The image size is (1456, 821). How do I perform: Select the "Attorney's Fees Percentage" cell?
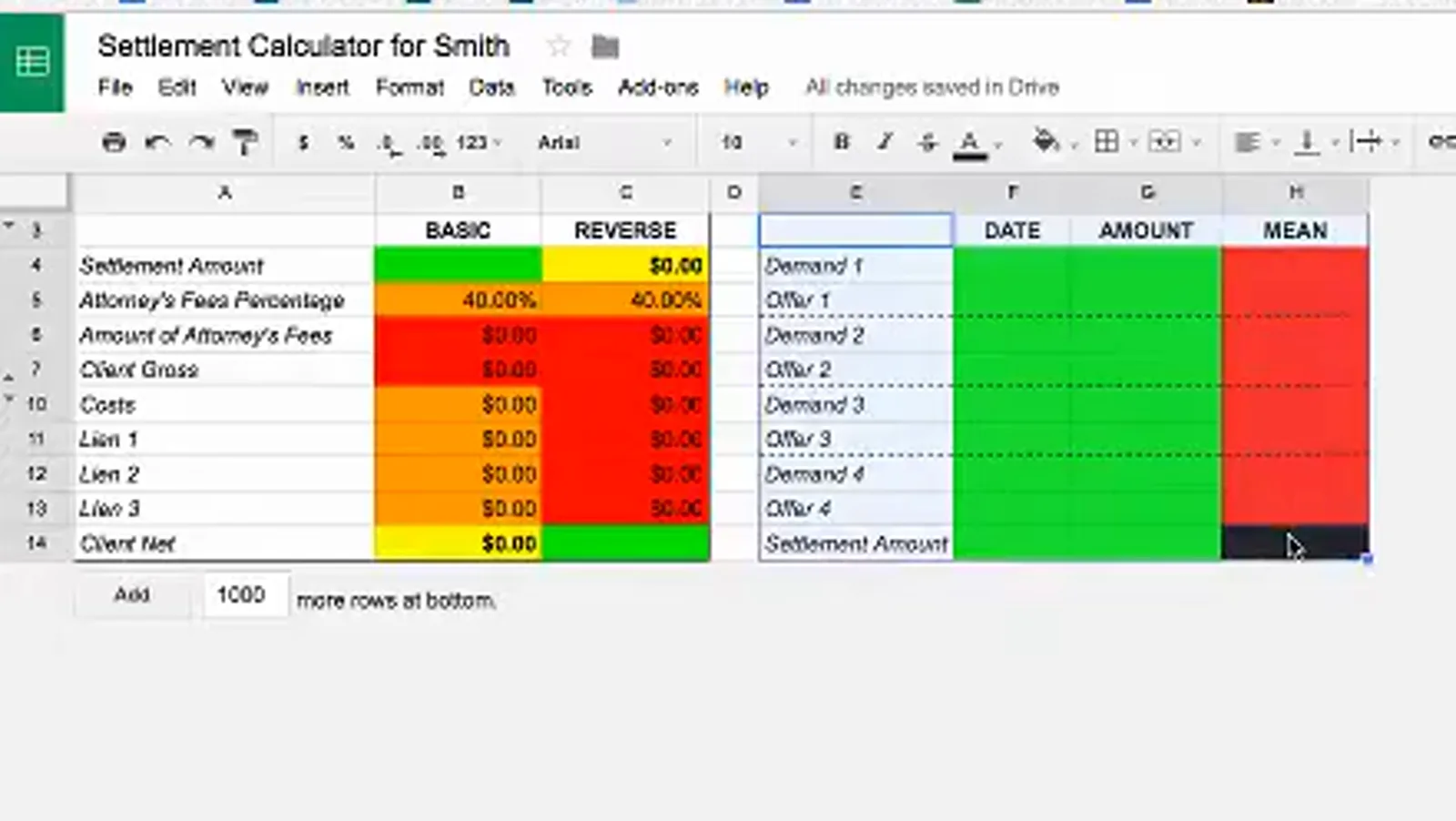pos(224,300)
